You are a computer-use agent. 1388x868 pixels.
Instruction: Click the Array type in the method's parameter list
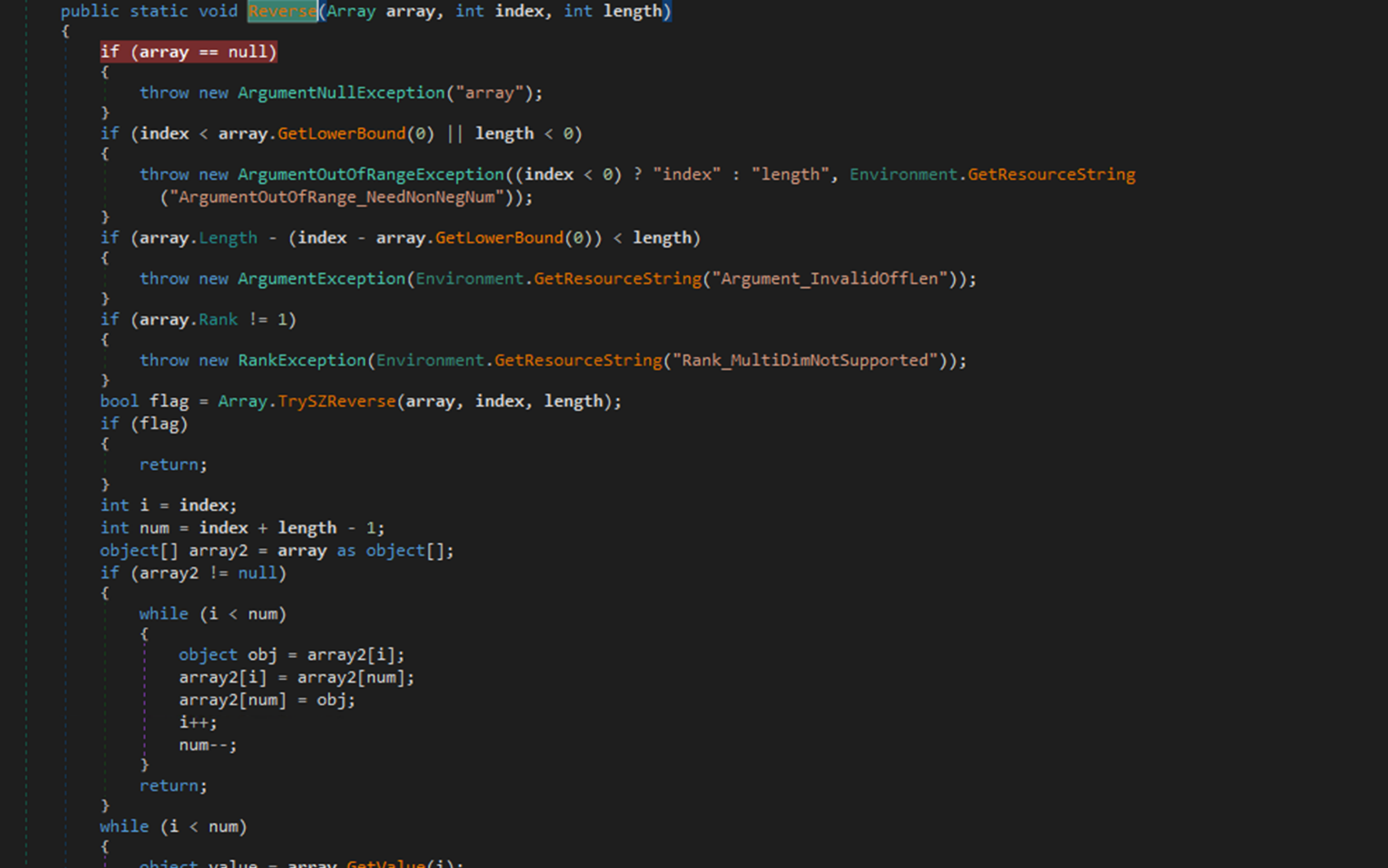click(351, 11)
